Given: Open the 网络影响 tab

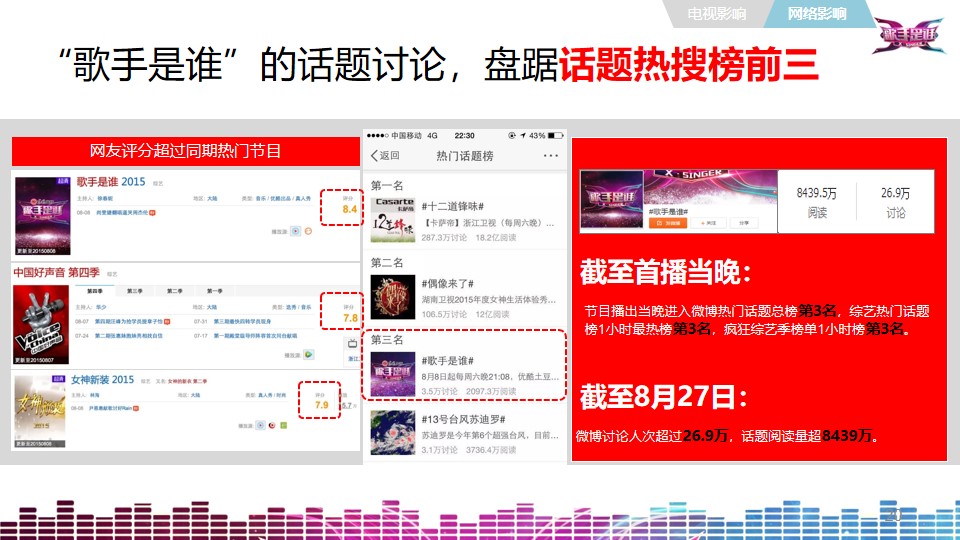Looking at the screenshot, I should coord(817,13).
